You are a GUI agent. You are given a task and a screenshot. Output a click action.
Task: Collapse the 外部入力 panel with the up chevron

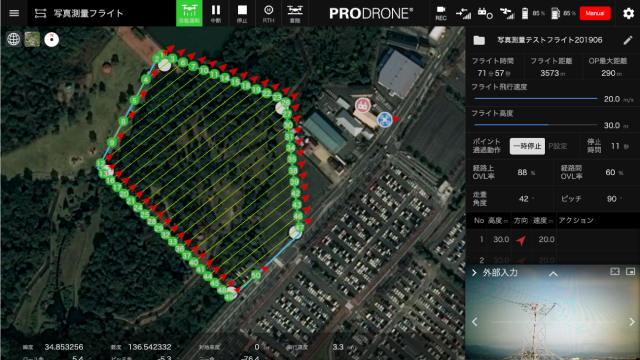(x=553, y=273)
